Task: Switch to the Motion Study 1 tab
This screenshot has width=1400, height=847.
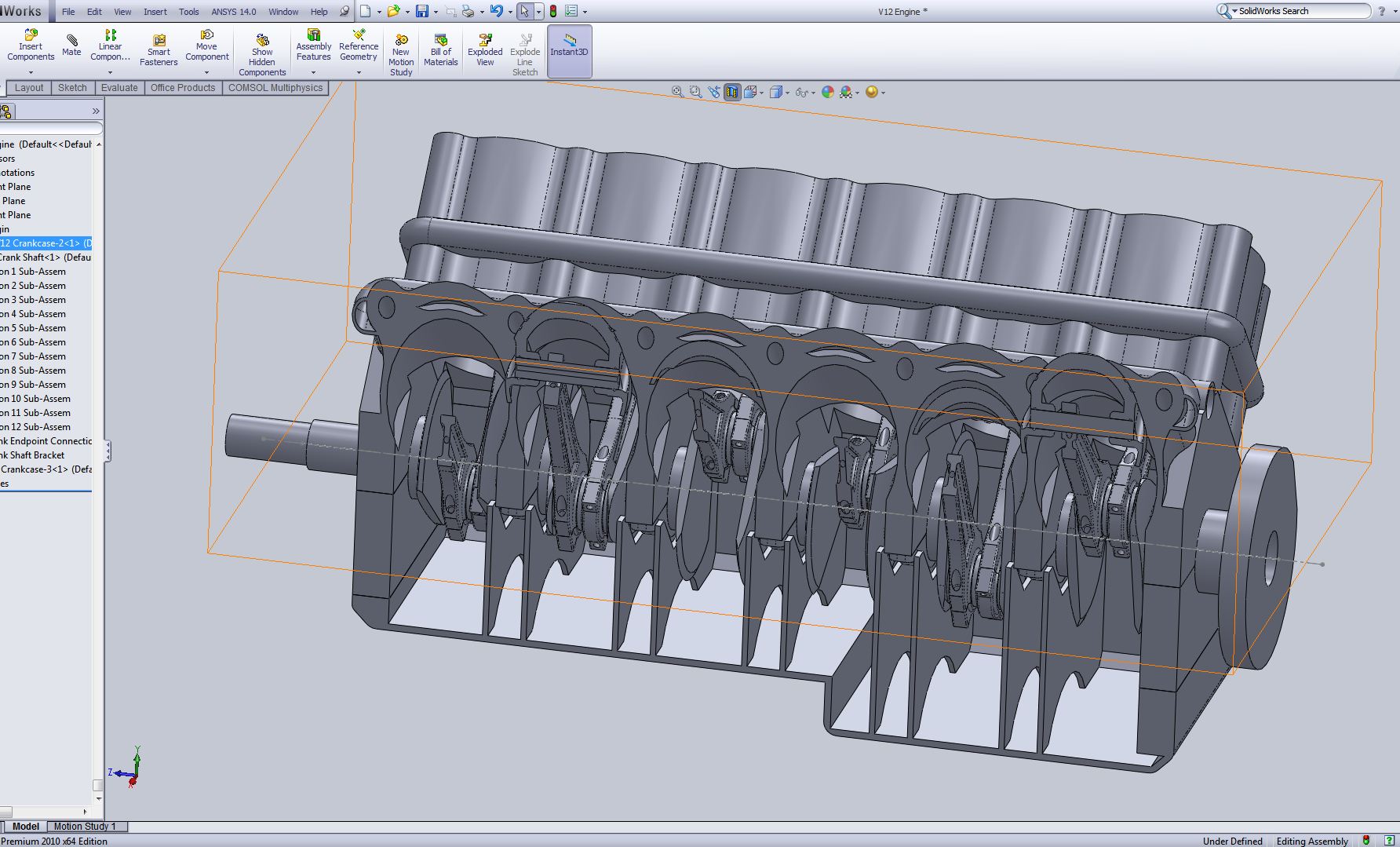Action: point(85,826)
